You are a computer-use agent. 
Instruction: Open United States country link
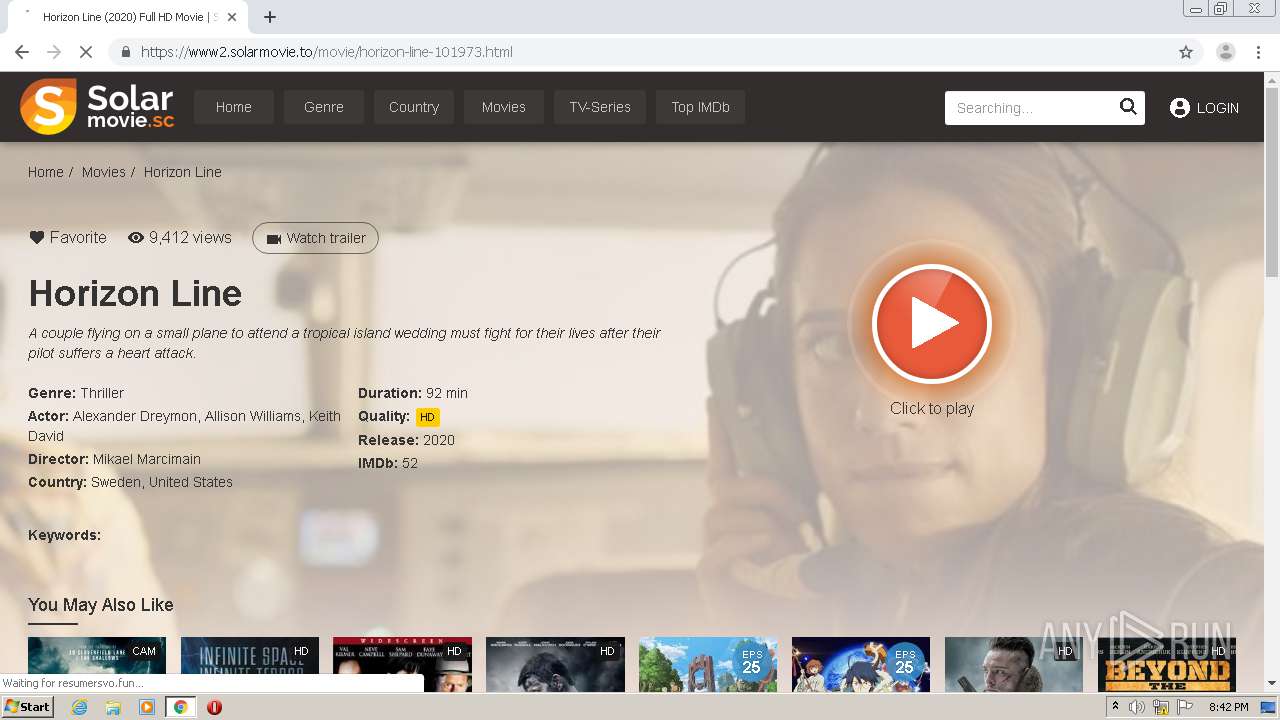pos(191,482)
